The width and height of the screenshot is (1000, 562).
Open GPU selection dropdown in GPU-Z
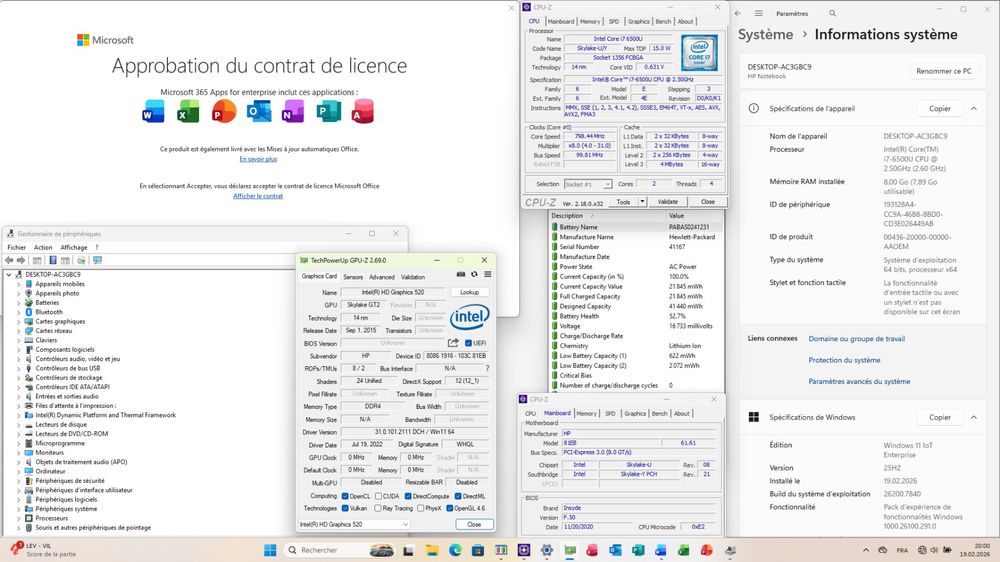(x=354, y=524)
